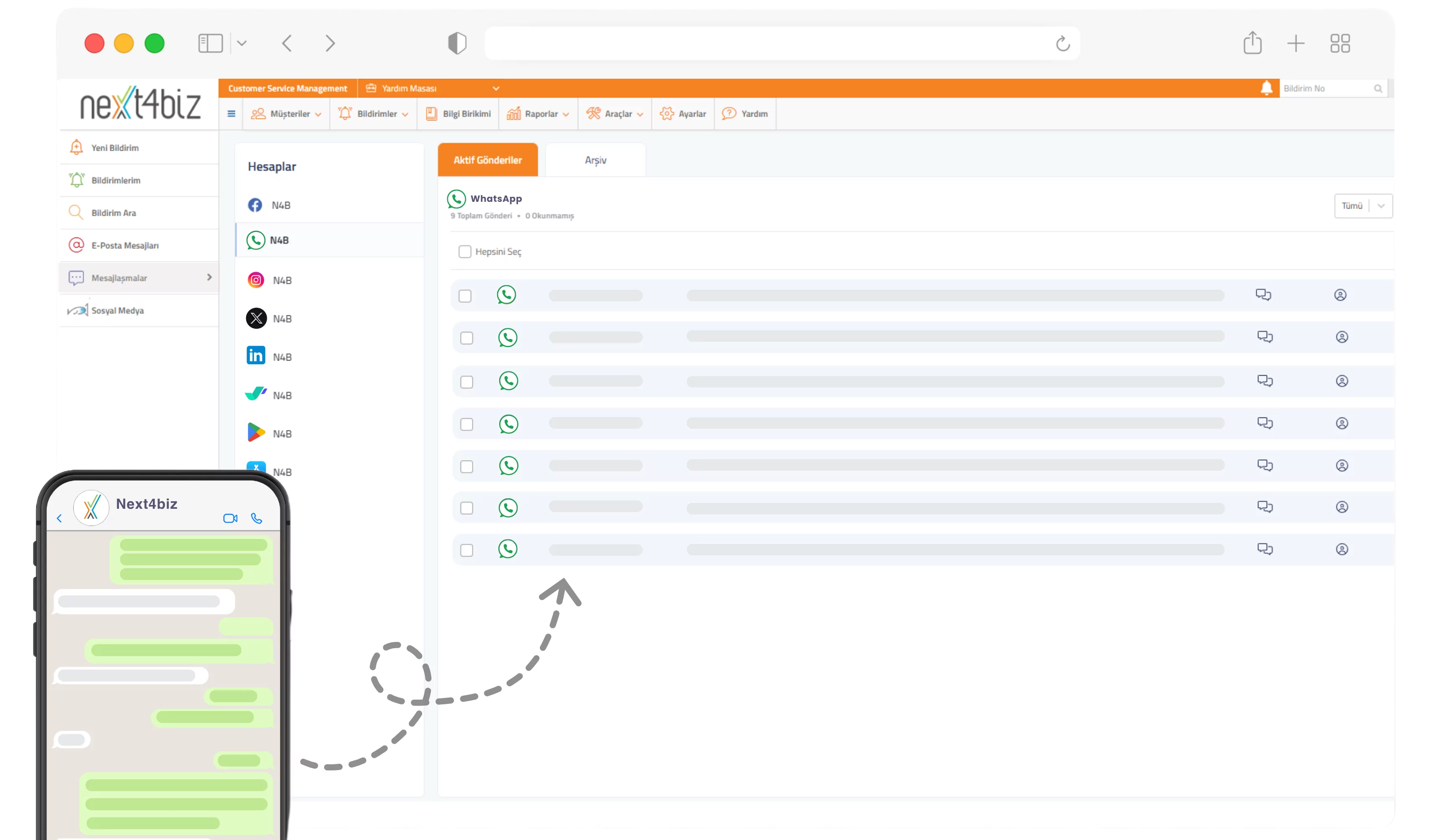Open Bilgi Birikimi menu item

[458, 113]
